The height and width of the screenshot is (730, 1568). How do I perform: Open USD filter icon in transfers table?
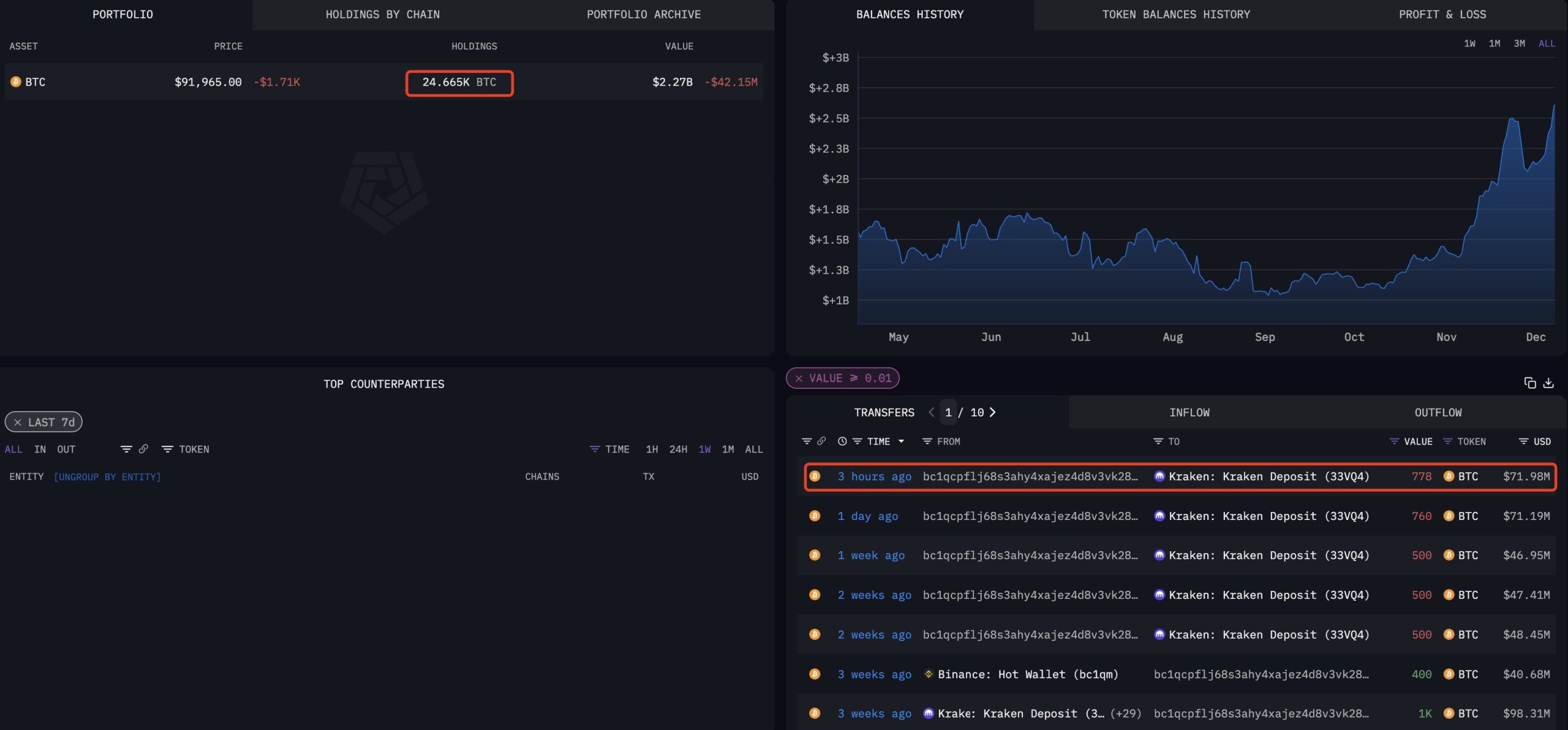tap(1523, 441)
